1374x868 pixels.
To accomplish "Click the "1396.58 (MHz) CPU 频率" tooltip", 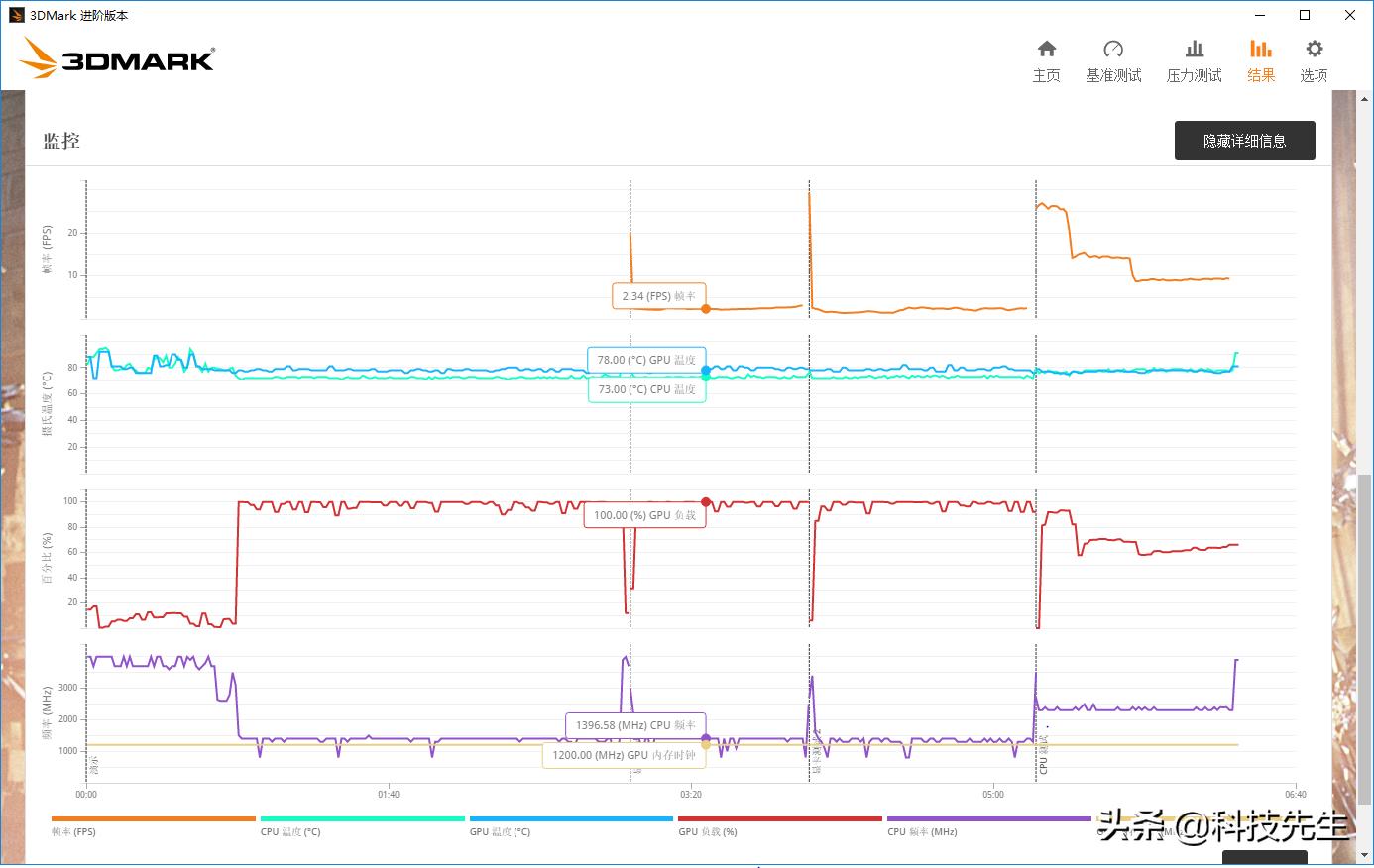I will pyautogui.click(x=635, y=725).
